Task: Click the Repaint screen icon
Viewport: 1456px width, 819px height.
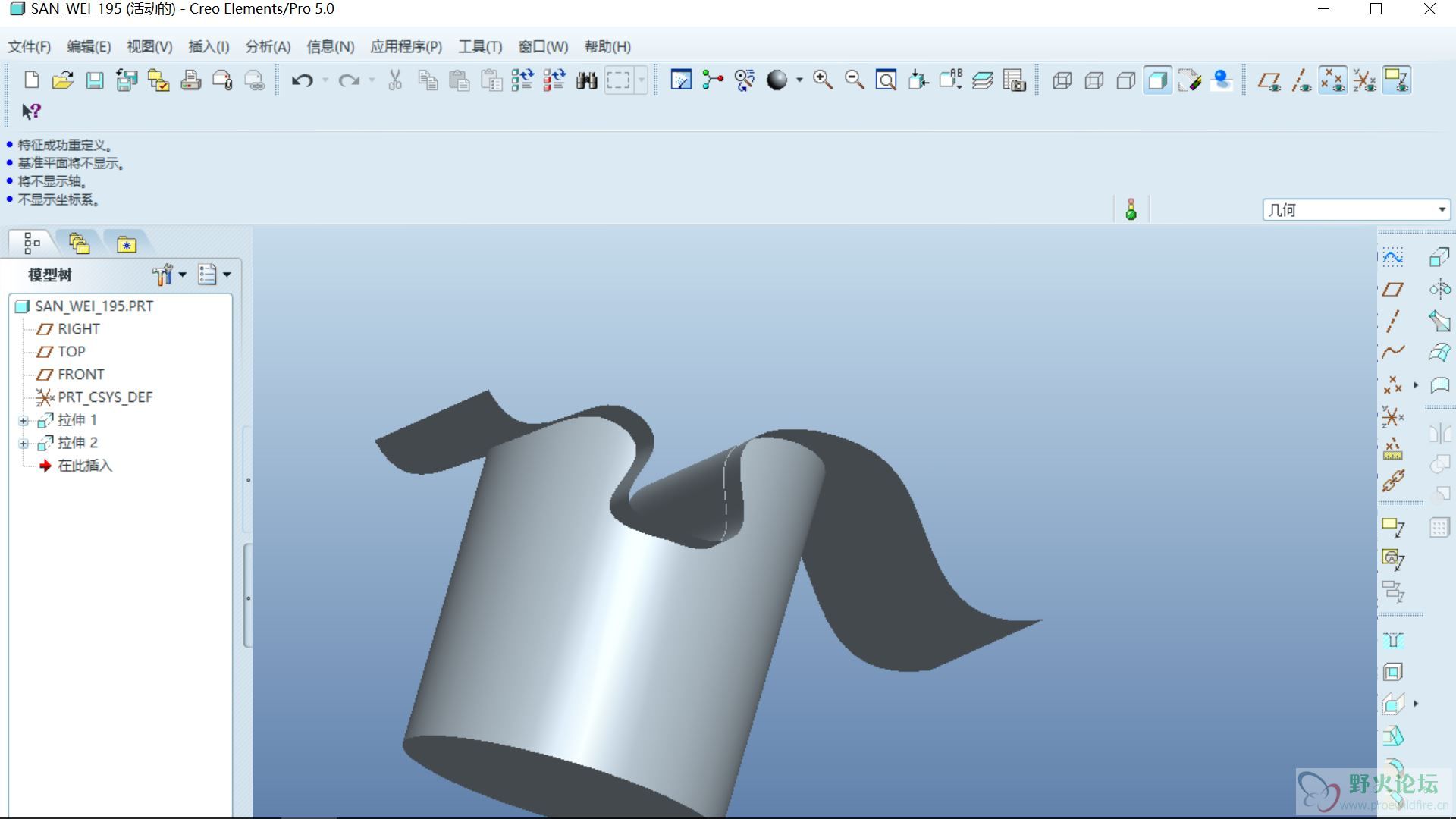Action: (x=681, y=80)
